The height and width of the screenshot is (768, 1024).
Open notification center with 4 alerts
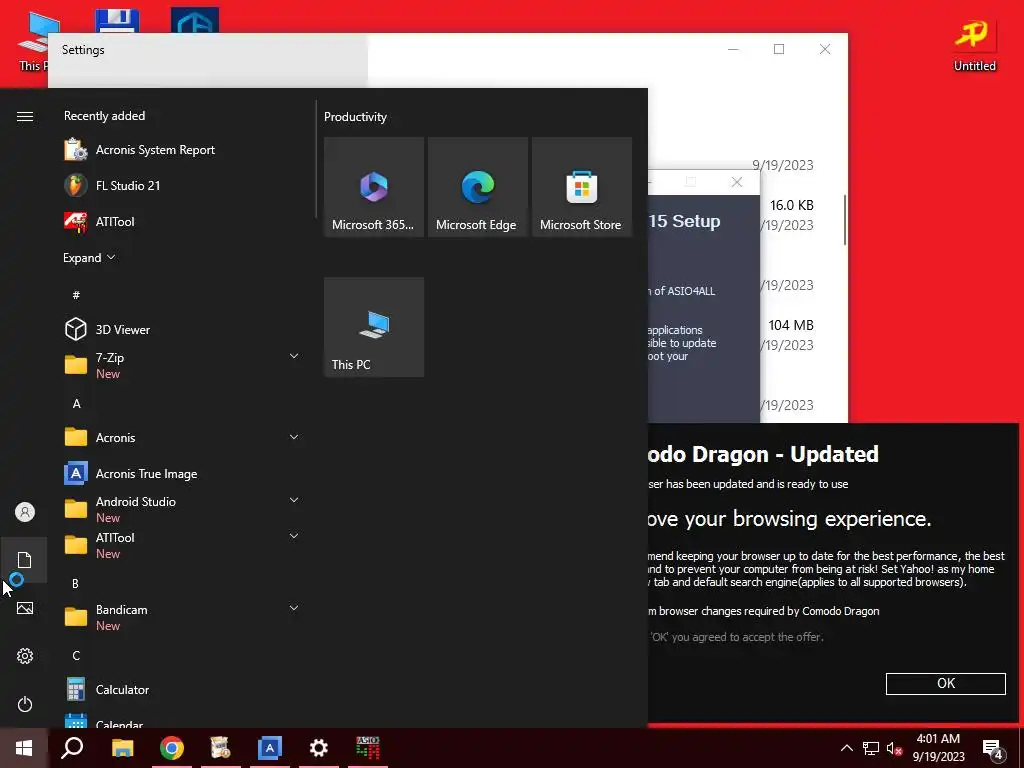coord(993,748)
